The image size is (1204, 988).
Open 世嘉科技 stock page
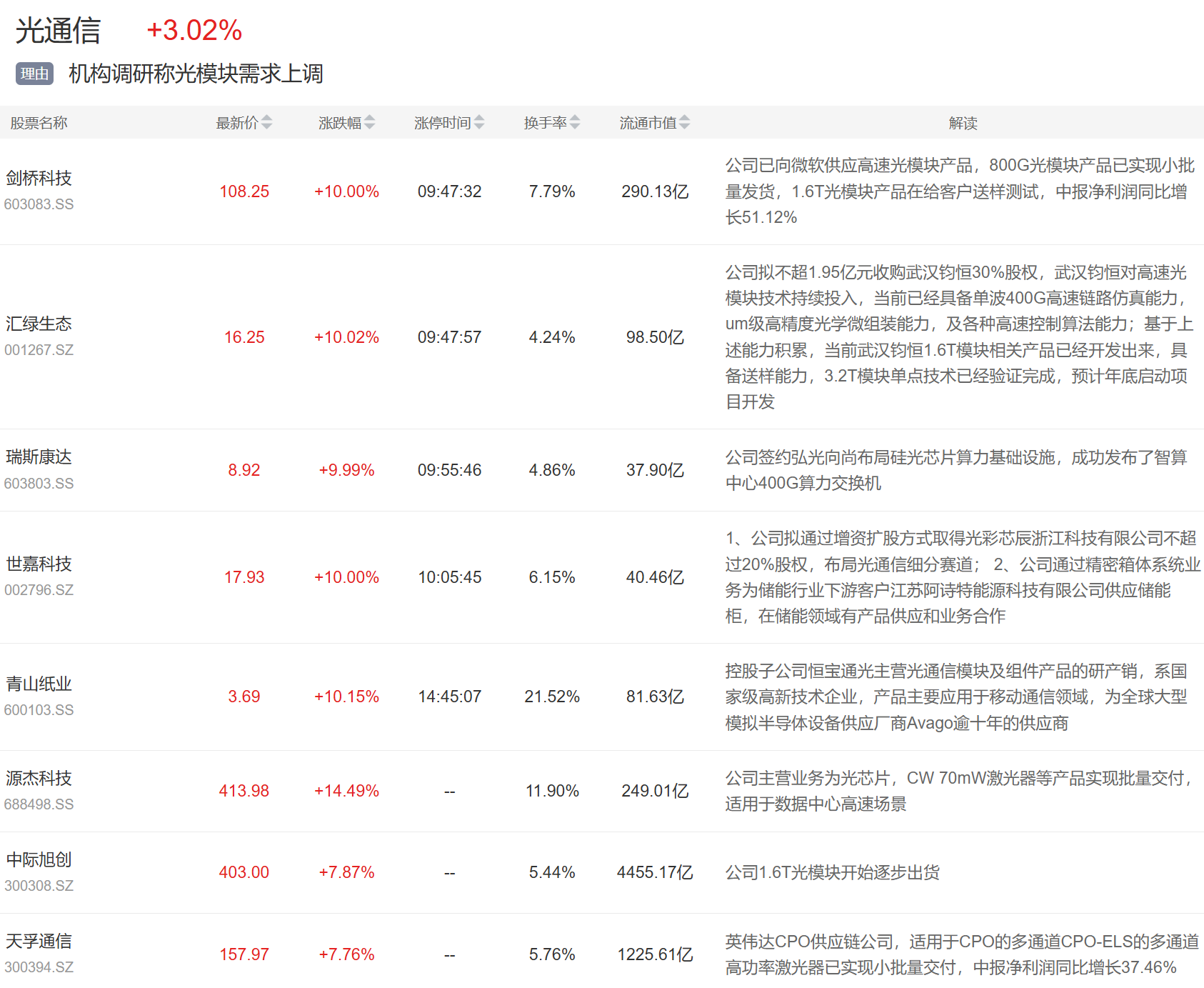[39, 564]
